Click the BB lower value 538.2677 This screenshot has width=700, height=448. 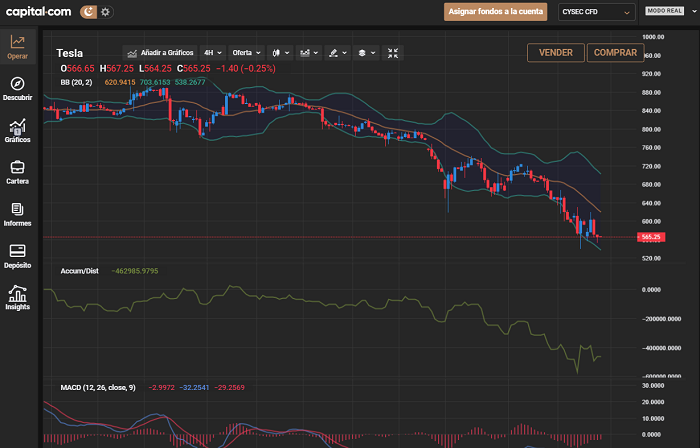[x=190, y=82]
